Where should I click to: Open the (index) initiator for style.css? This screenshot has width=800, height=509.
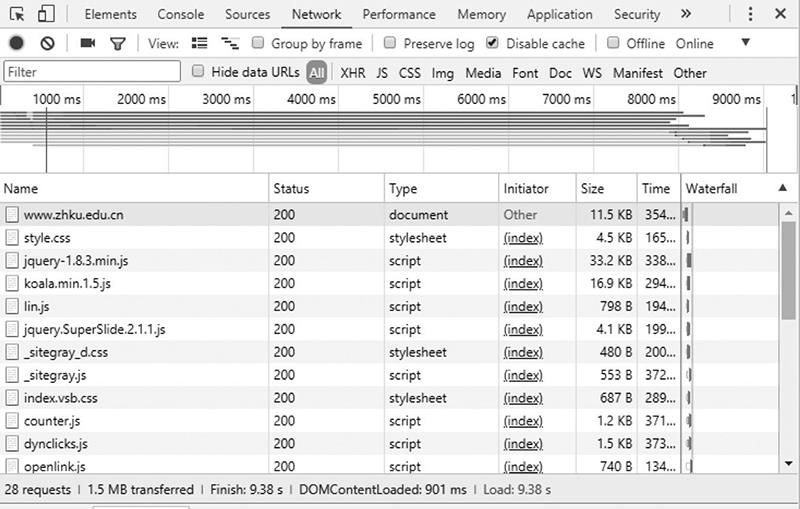[x=523, y=238]
